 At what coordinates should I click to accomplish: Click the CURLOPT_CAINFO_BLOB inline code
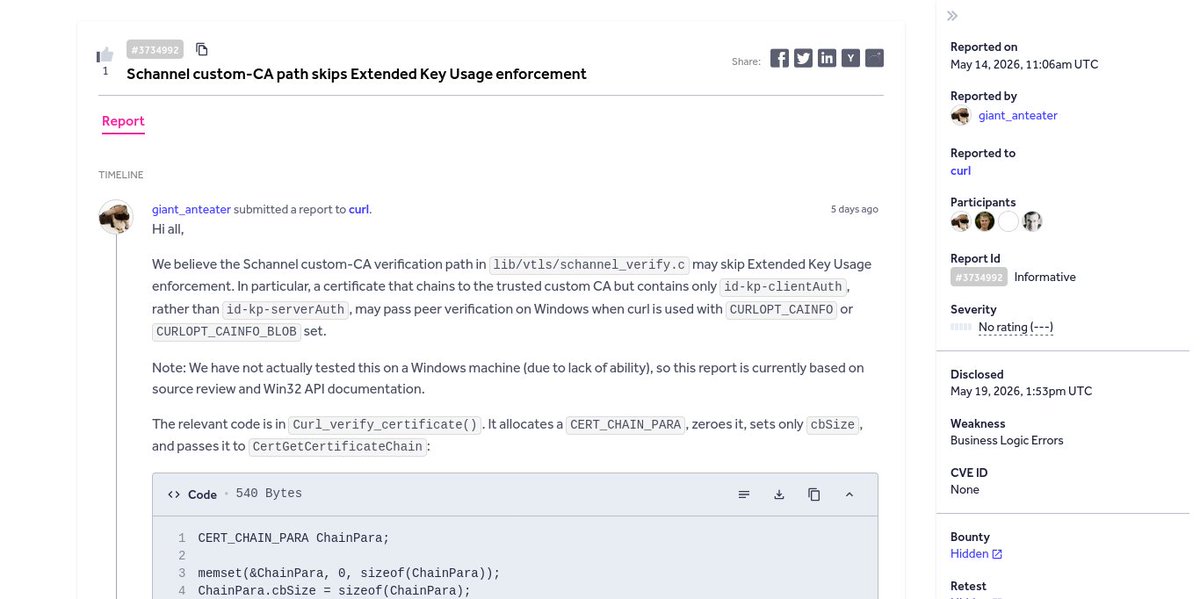pos(227,331)
